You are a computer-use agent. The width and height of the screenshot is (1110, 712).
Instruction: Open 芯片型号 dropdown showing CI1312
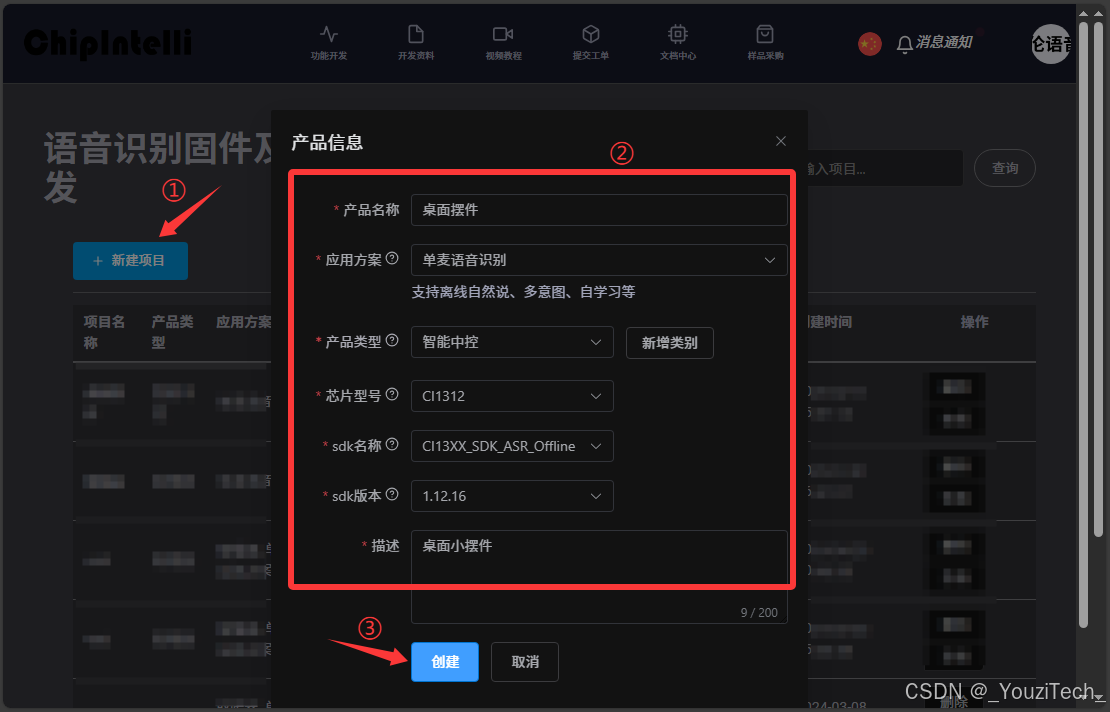tap(512, 396)
